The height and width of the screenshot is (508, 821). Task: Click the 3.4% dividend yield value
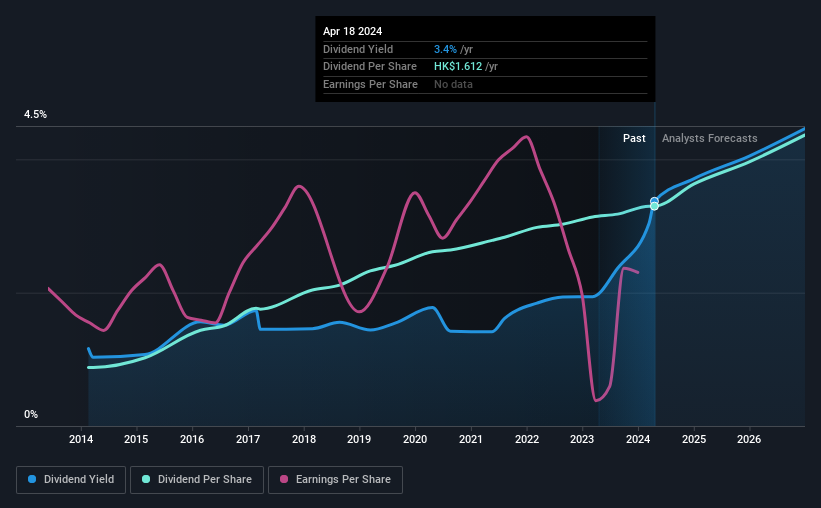point(445,49)
